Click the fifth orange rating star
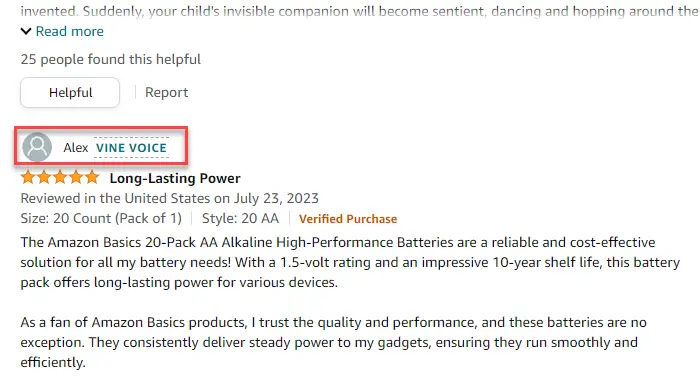The height and width of the screenshot is (381, 700). click(92, 178)
